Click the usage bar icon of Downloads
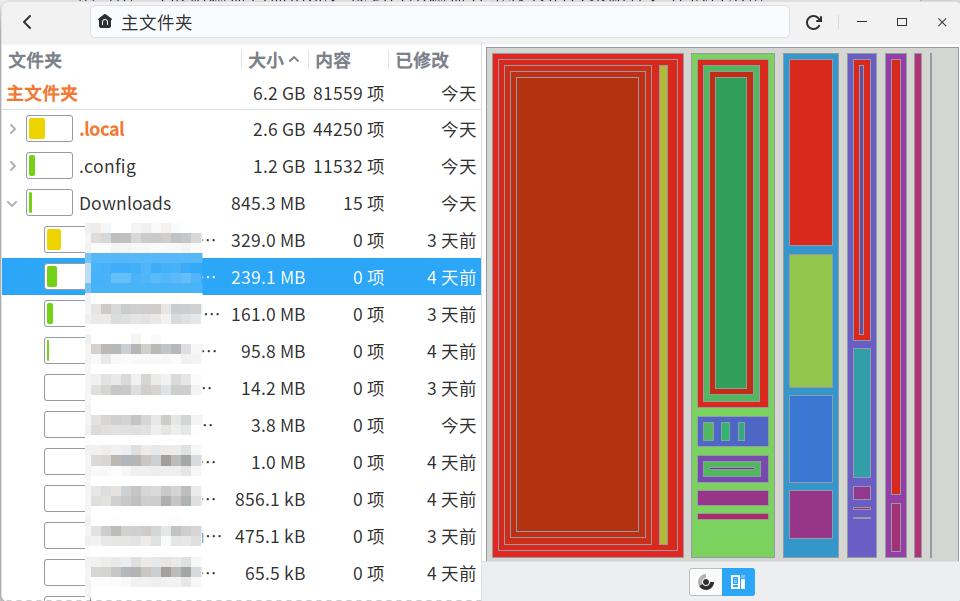960x601 pixels. pyautogui.click(x=50, y=203)
